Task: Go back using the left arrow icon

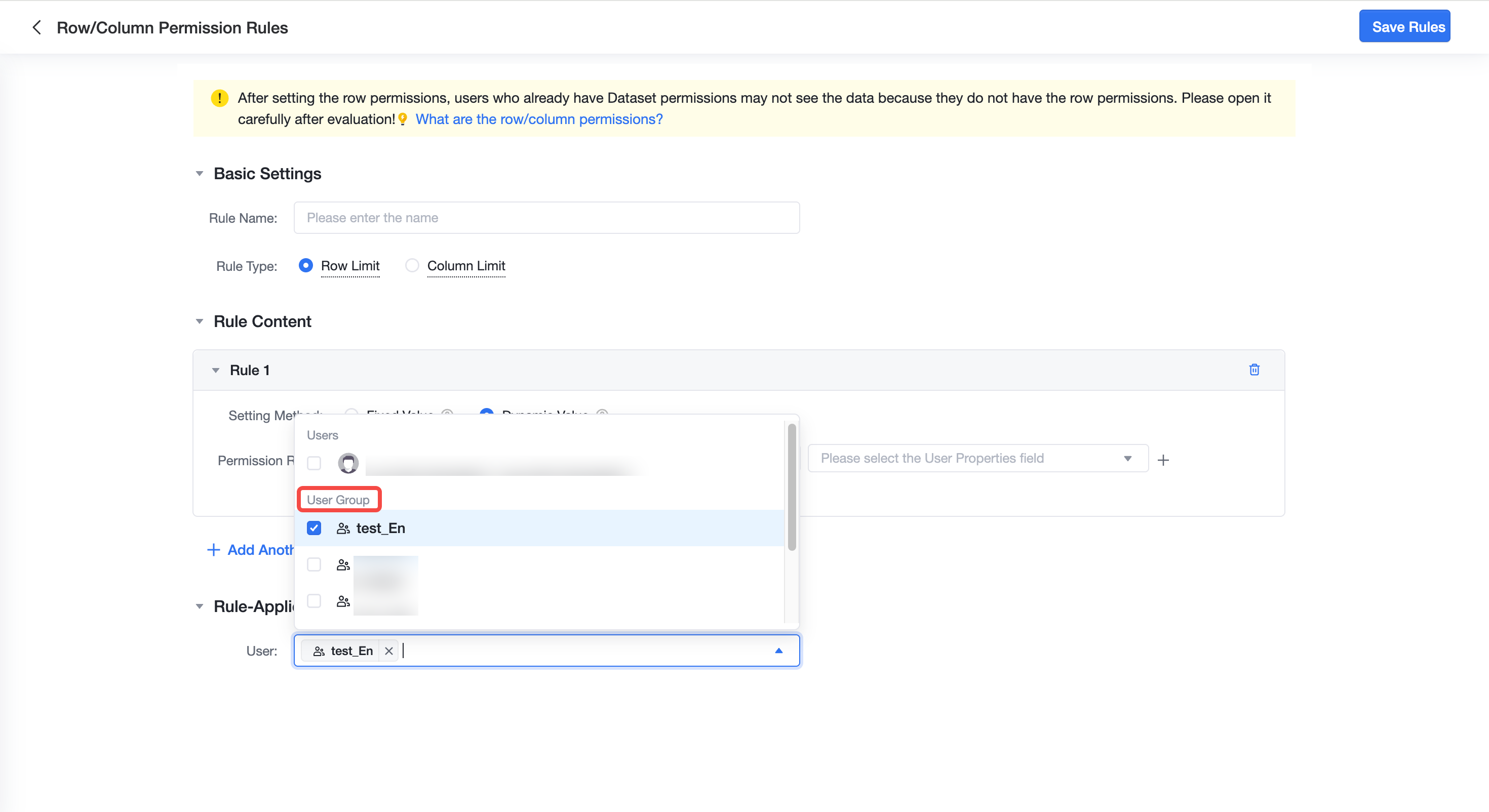Action: coord(37,27)
